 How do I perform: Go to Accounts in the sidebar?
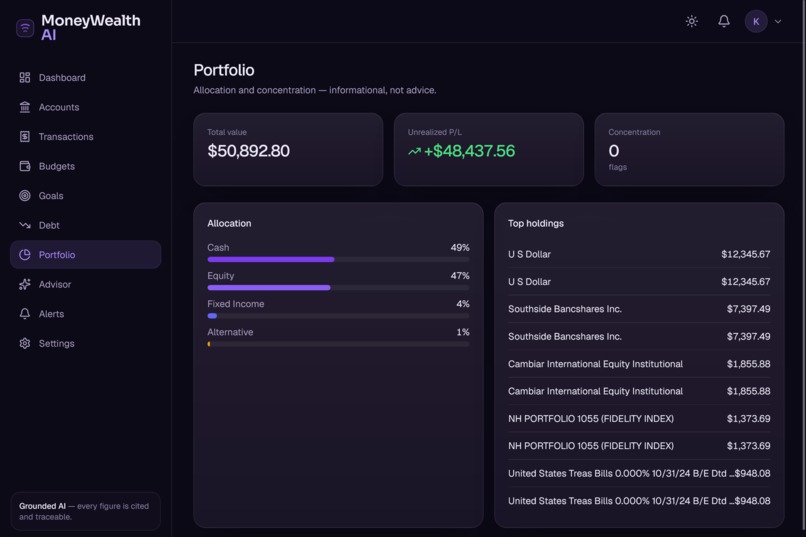tap(85, 107)
